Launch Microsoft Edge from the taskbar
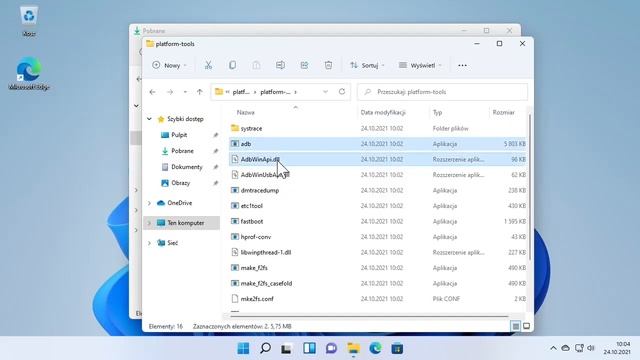 (x=376, y=348)
